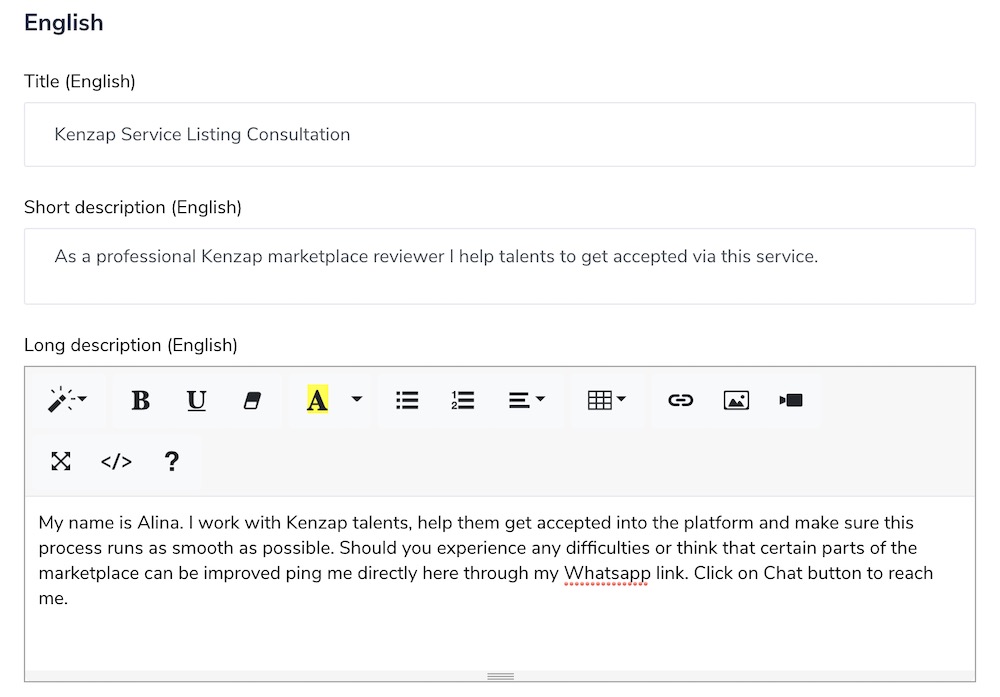Toggle bold formatting
The width and height of the screenshot is (1000, 697).
(140, 400)
